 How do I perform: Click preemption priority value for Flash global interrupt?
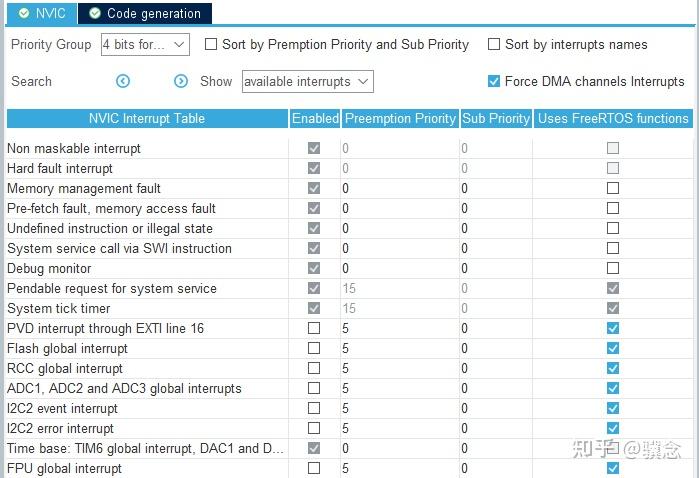(398, 348)
